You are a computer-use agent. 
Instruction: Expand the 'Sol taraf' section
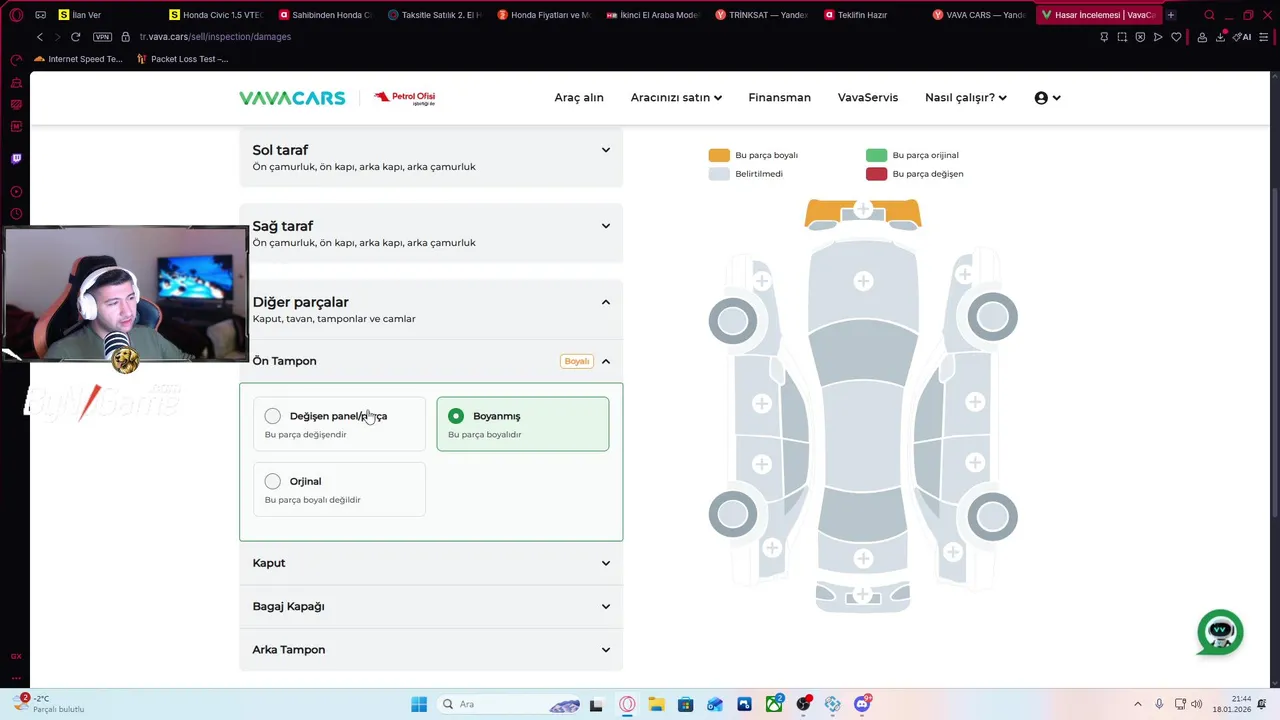(x=431, y=158)
